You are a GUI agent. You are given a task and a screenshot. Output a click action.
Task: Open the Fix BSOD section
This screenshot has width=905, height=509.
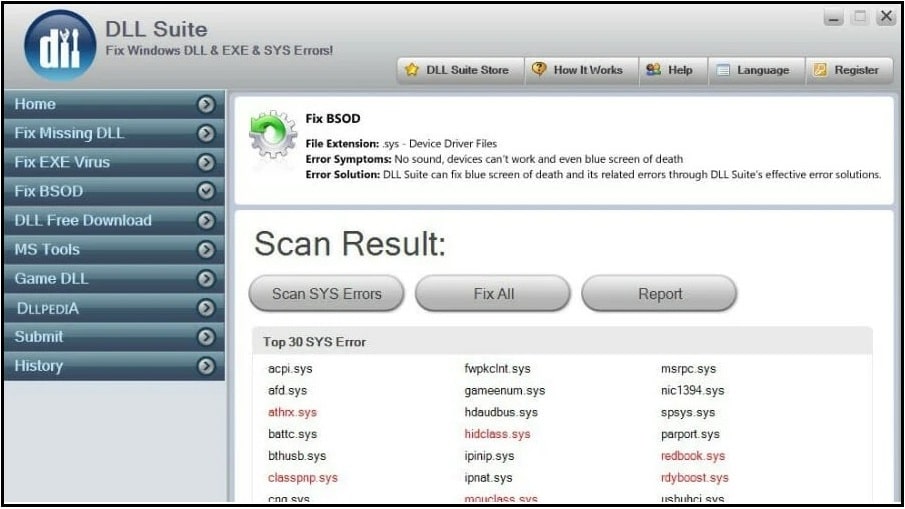coord(114,191)
